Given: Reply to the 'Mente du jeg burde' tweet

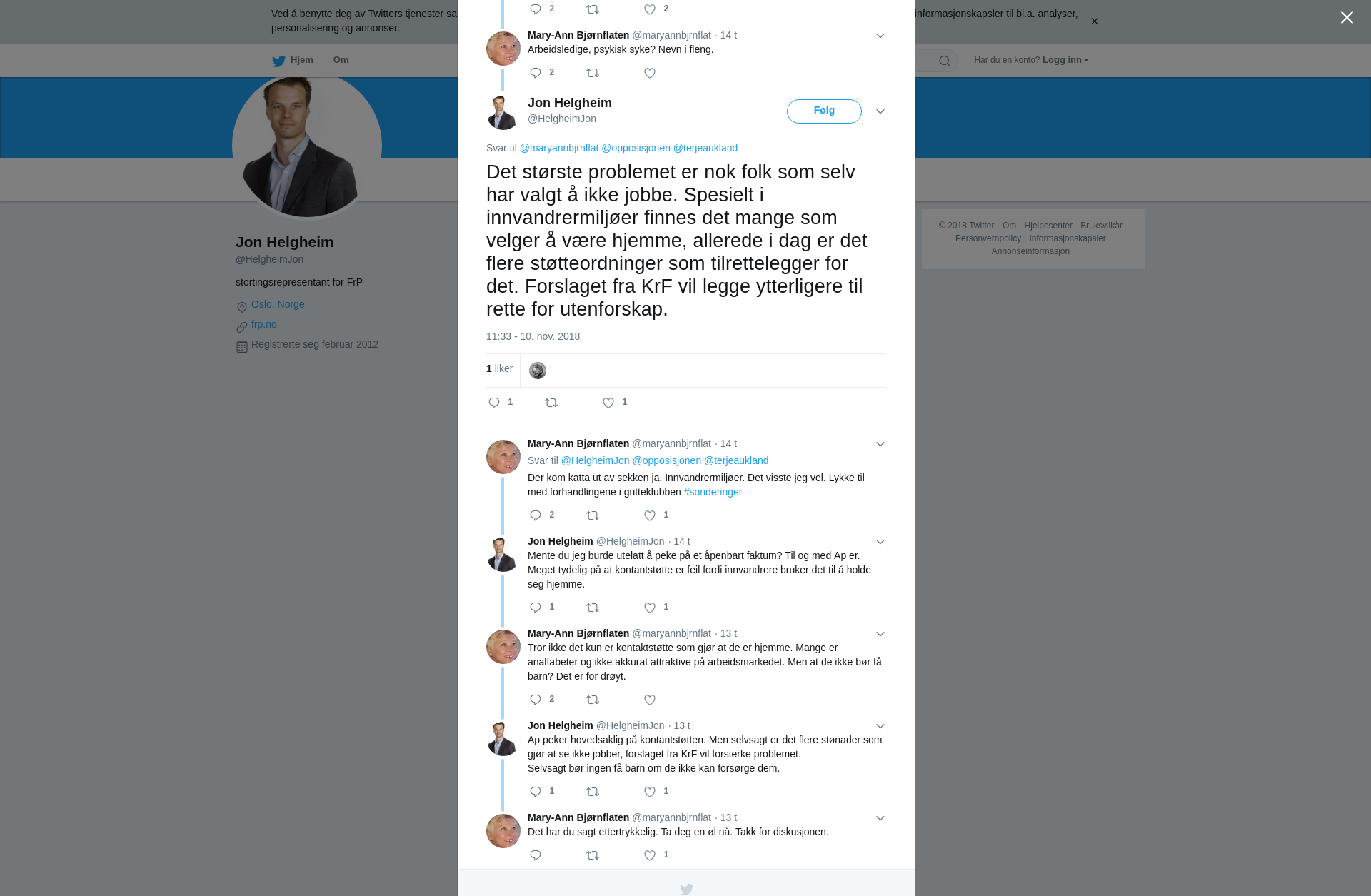Looking at the screenshot, I should 536,608.
